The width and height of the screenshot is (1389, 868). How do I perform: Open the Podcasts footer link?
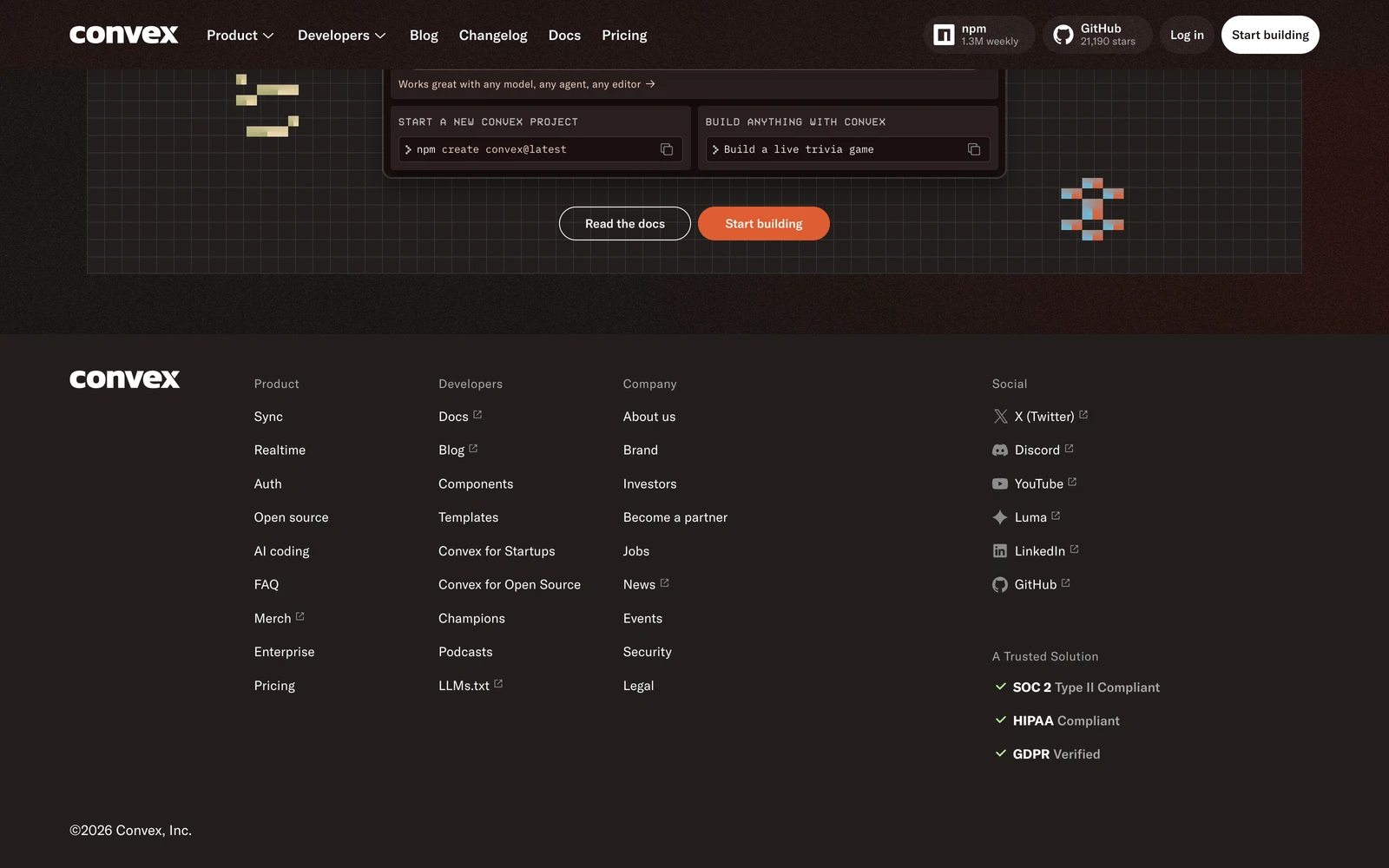(465, 652)
